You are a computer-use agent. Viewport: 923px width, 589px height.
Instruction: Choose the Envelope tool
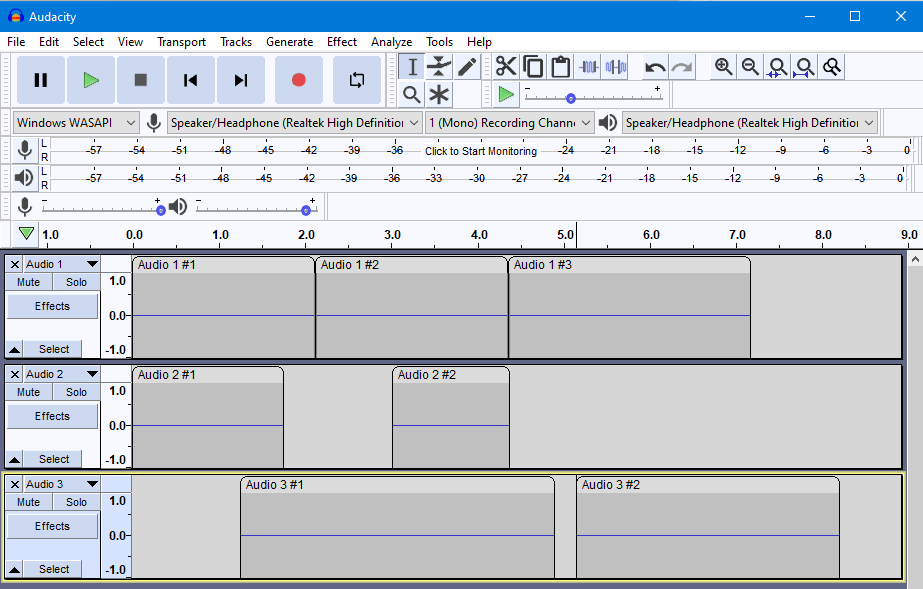[x=439, y=66]
